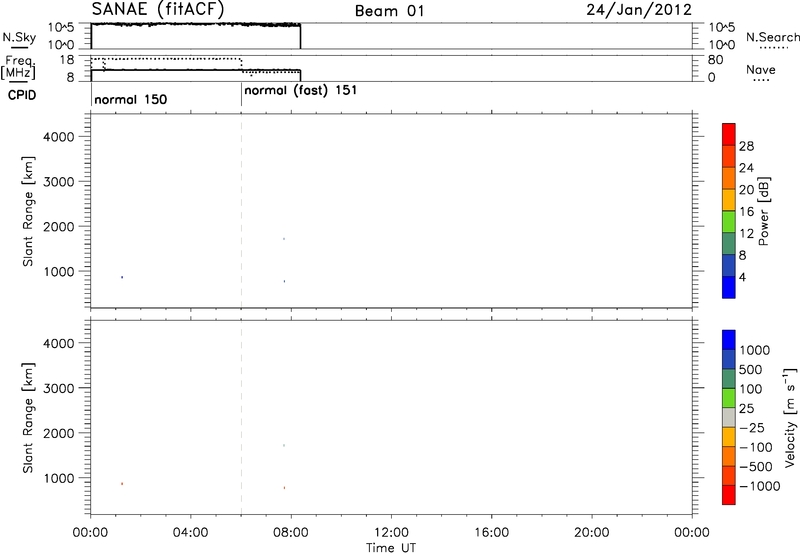The width and height of the screenshot is (800, 554).
Task: Click the 'normal (fast) 151' CPID annotation
Action: [301, 90]
